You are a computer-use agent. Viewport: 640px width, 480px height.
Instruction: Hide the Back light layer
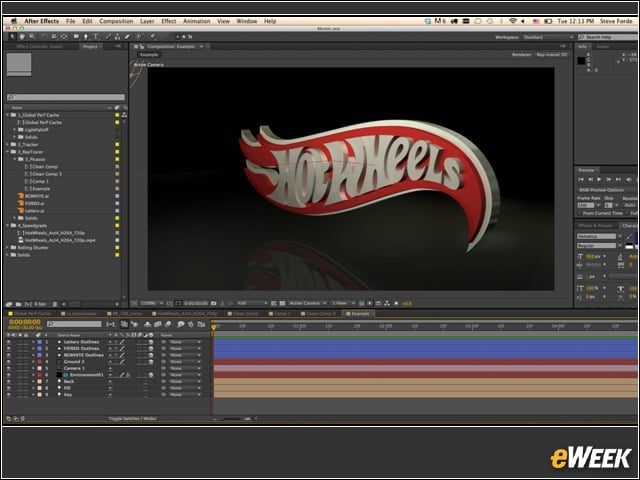tap(9, 381)
